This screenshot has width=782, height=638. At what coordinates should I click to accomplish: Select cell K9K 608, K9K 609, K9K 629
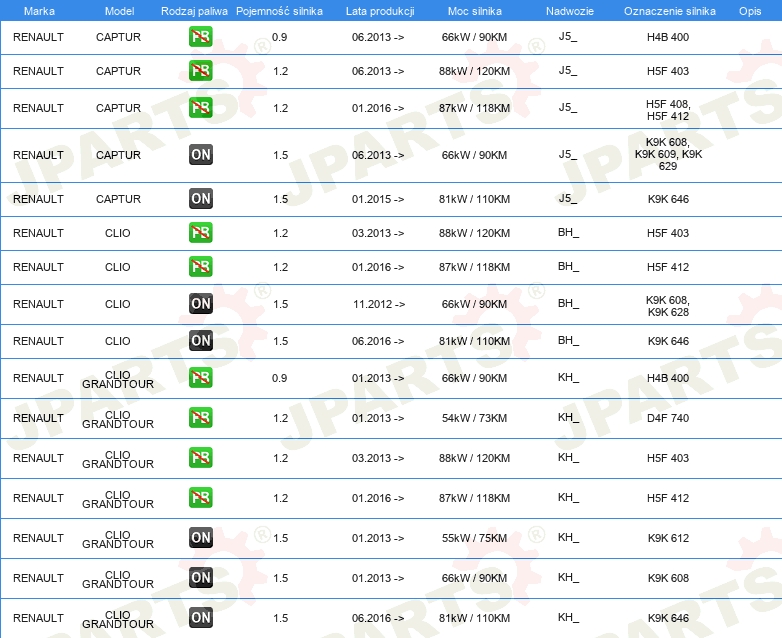tap(668, 154)
